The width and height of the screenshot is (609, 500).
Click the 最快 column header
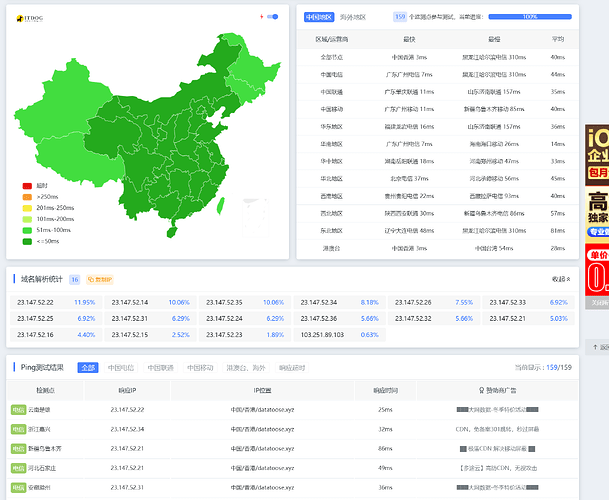[409, 39]
